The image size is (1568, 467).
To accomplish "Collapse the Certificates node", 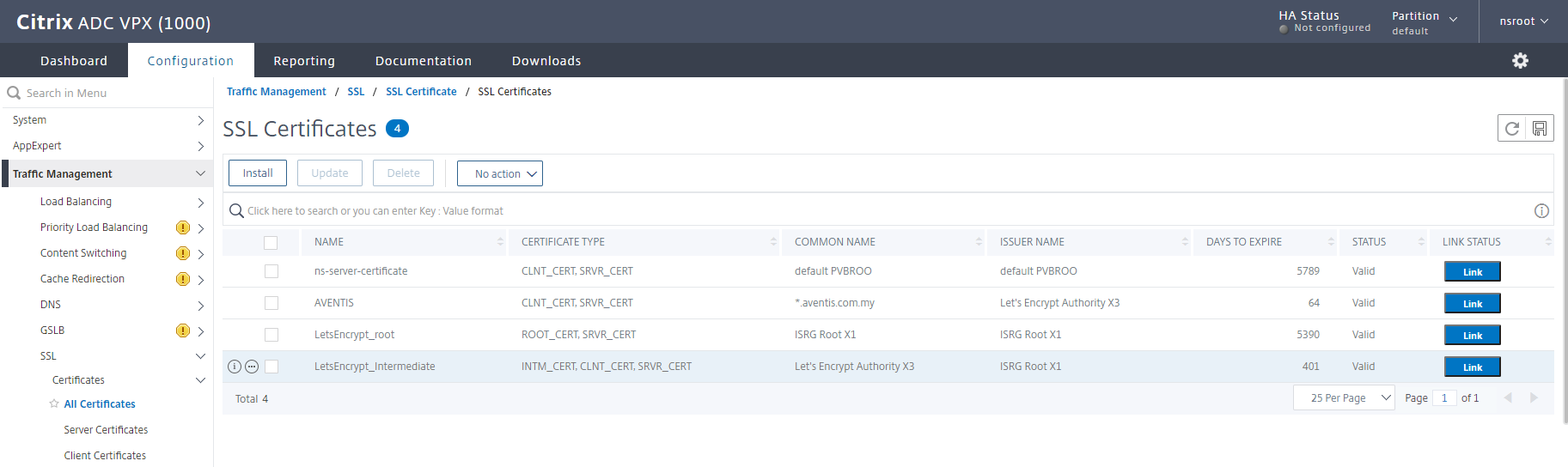I will pos(200,380).
